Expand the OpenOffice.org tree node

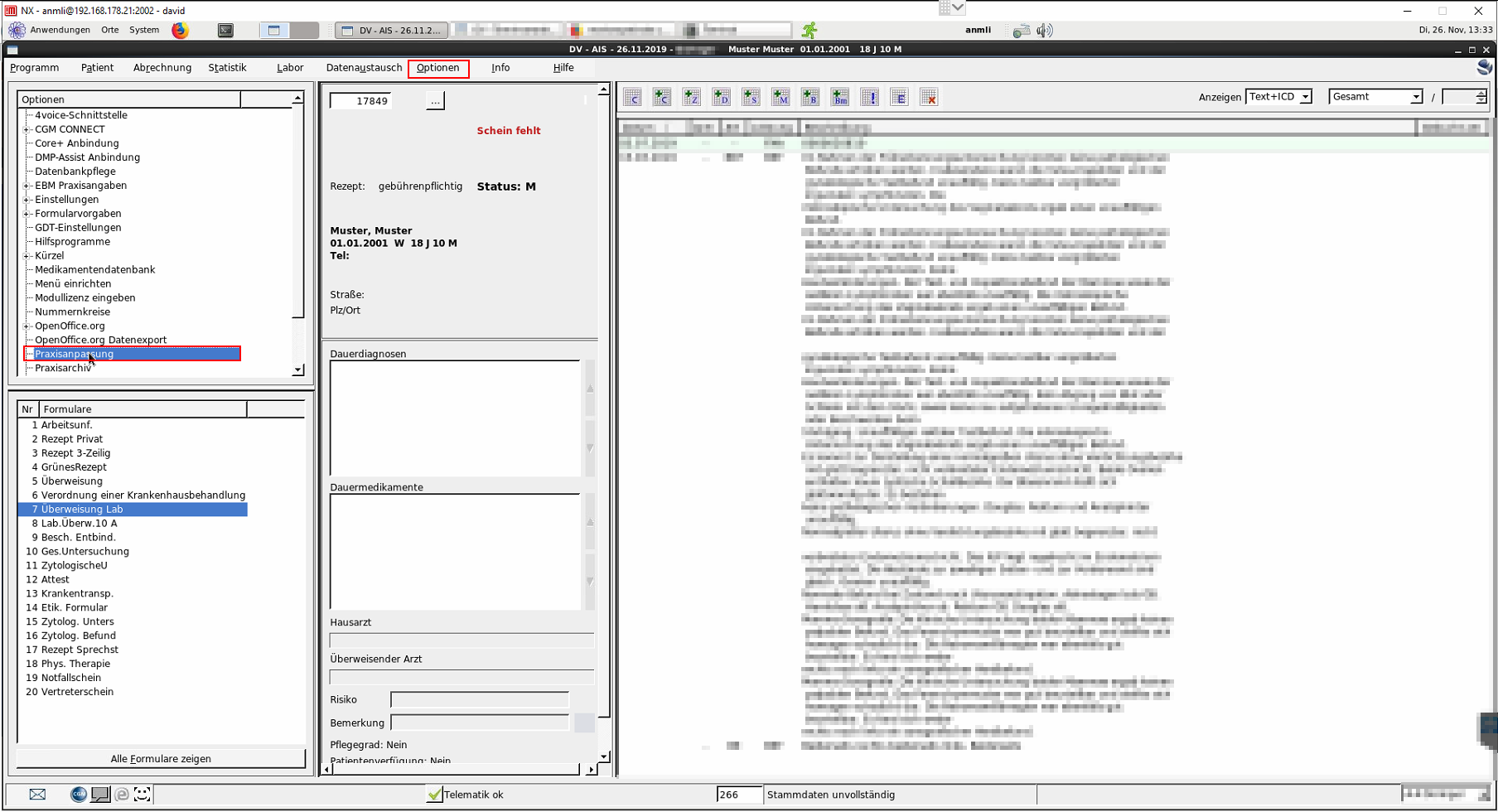(x=27, y=326)
